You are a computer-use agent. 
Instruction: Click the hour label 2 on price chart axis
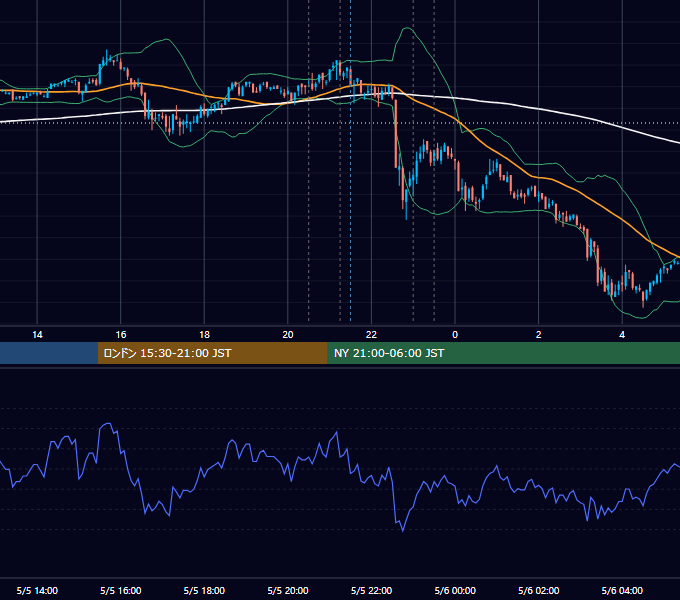pos(539,335)
